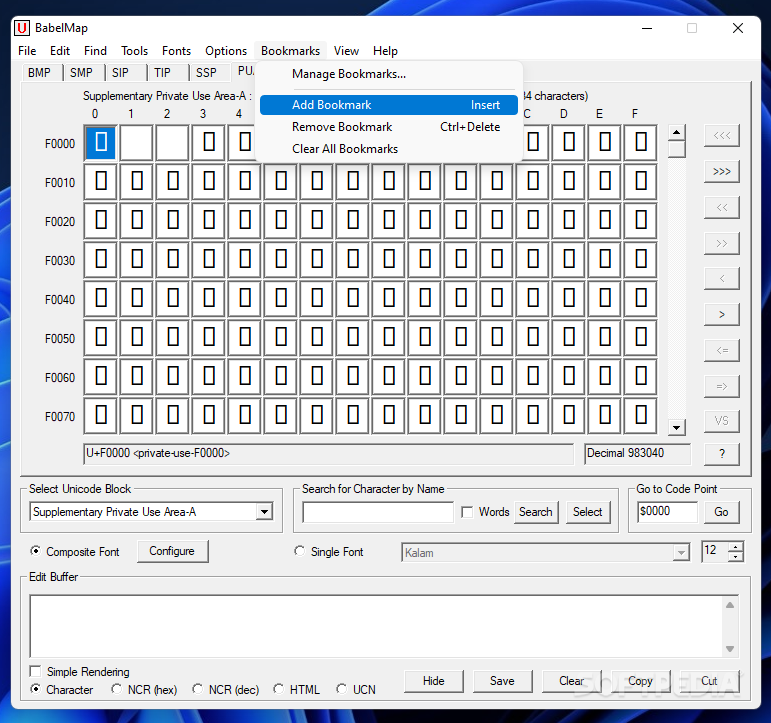Click the Select button
Image resolution: width=771 pixels, height=723 pixels.
[588, 512]
